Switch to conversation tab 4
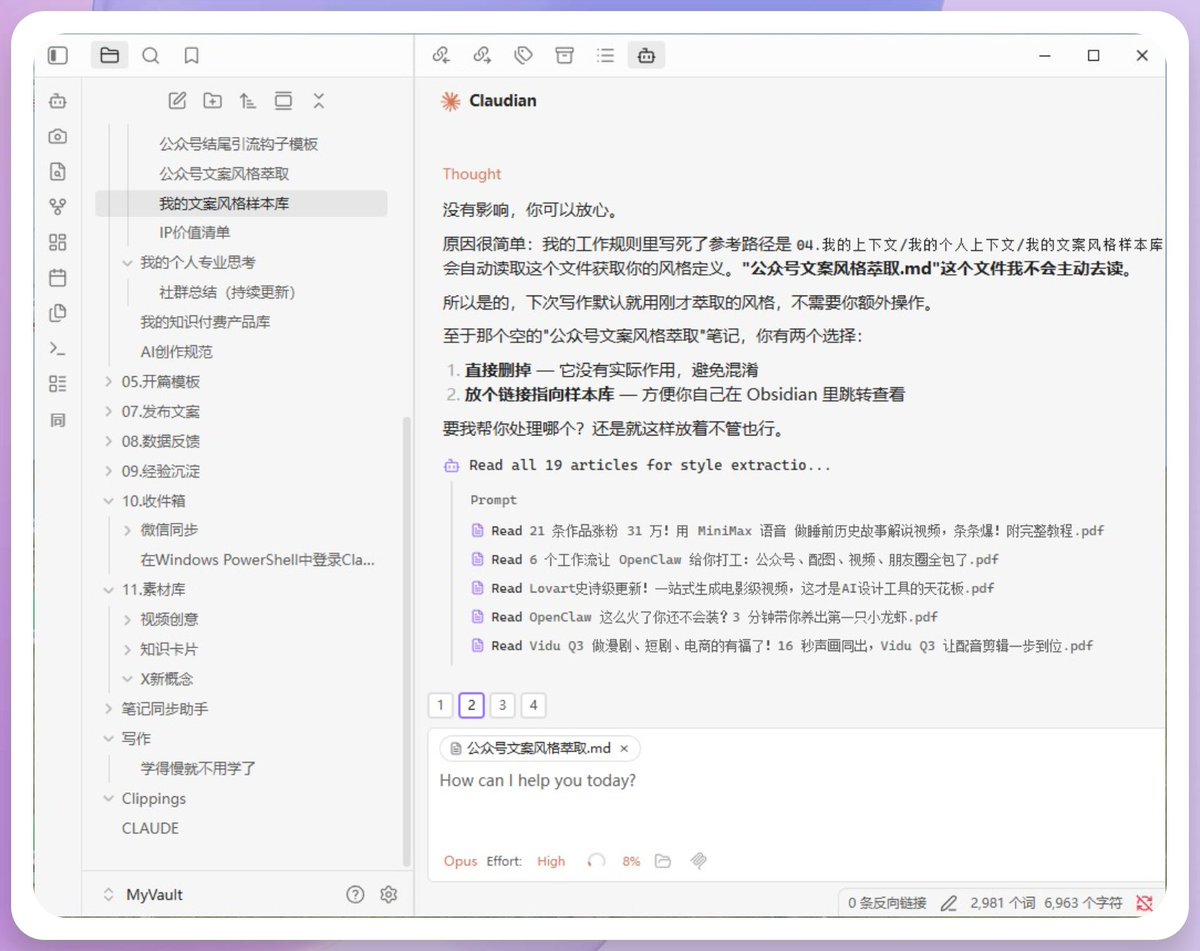 [534, 705]
